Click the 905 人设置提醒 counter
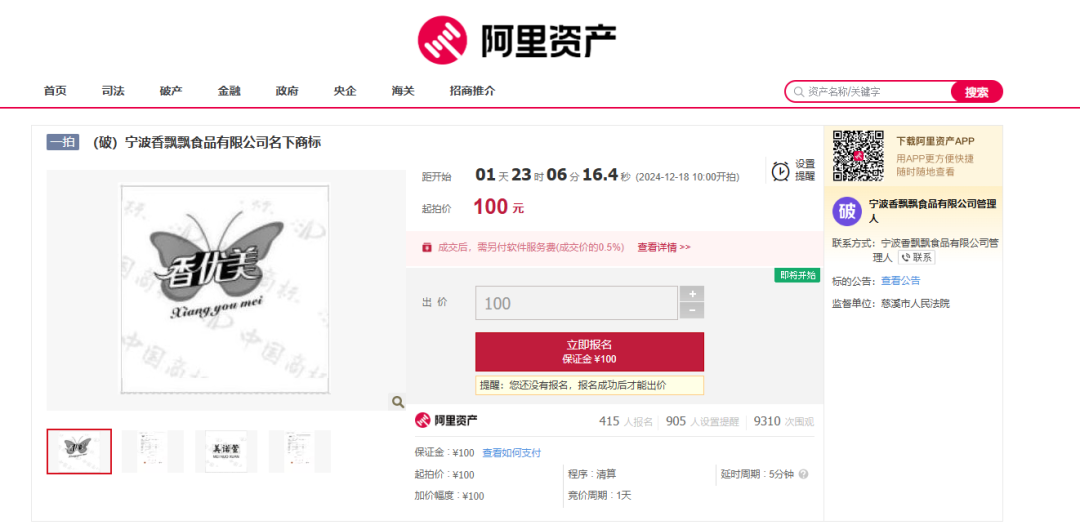Image resolution: width=1080 pixels, height=525 pixels. [702, 421]
